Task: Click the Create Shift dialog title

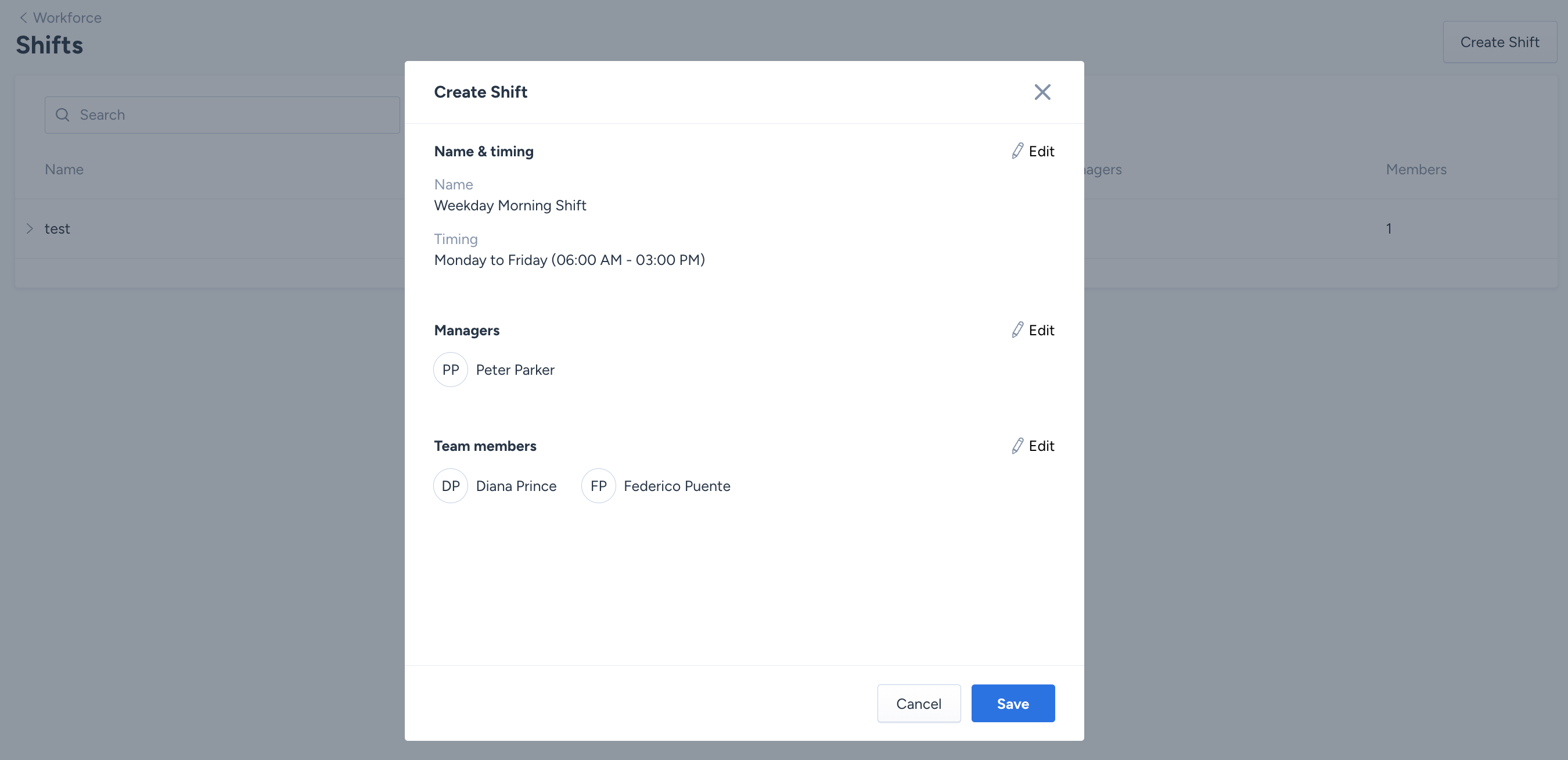Action: (x=480, y=92)
